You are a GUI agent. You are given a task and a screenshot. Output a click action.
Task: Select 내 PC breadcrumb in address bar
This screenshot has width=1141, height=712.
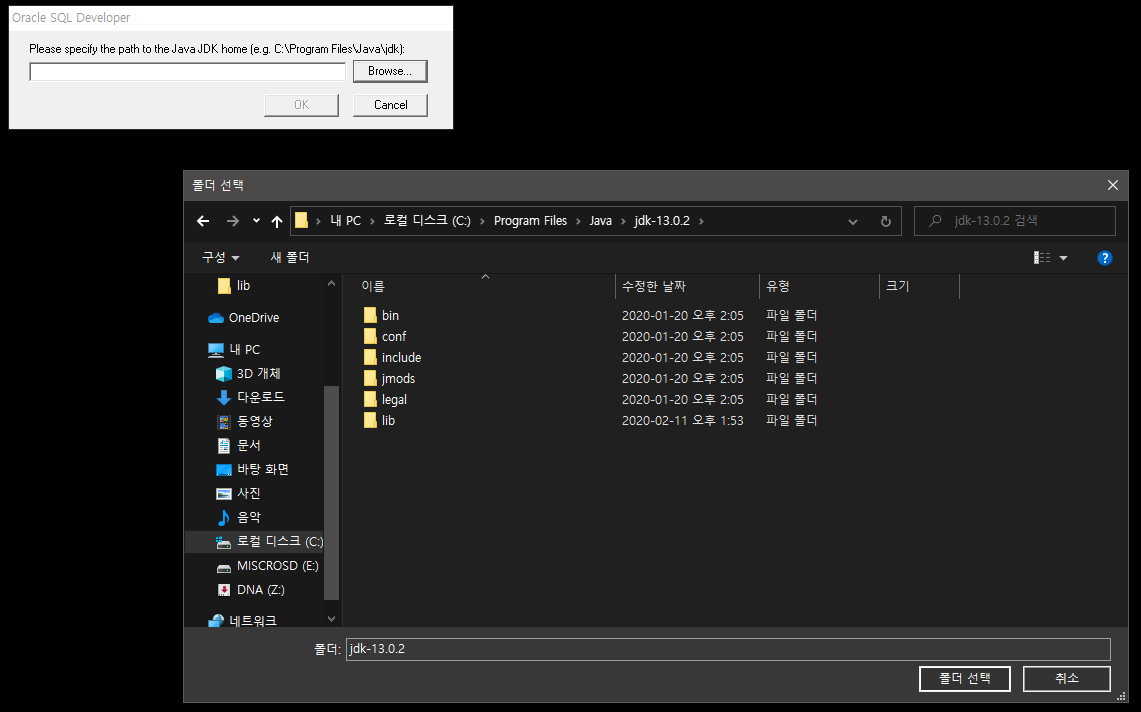pyautogui.click(x=346, y=221)
